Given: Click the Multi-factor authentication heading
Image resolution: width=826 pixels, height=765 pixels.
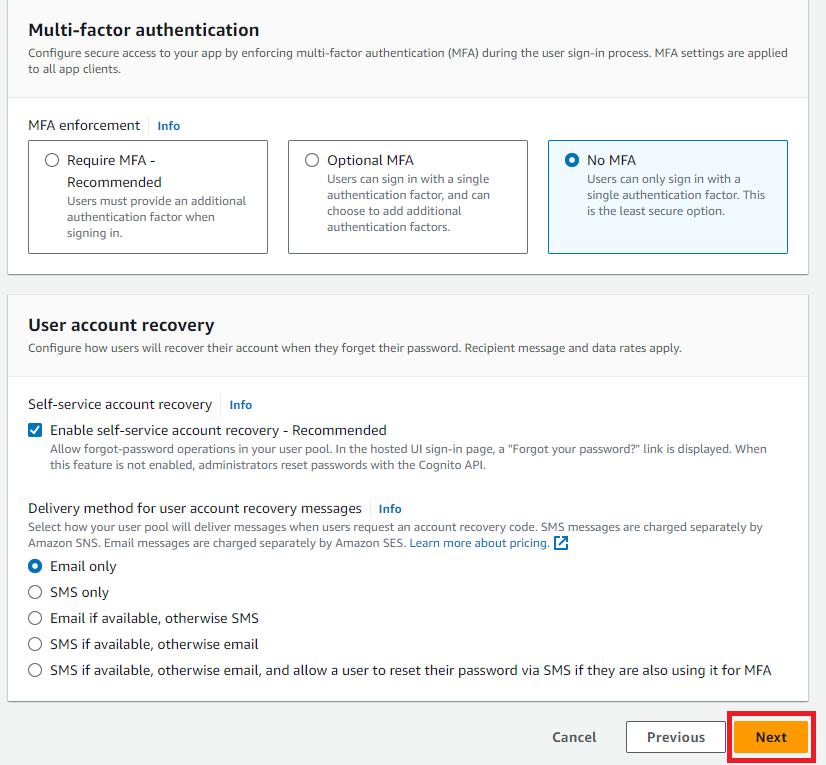Looking at the screenshot, I should (143, 30).
